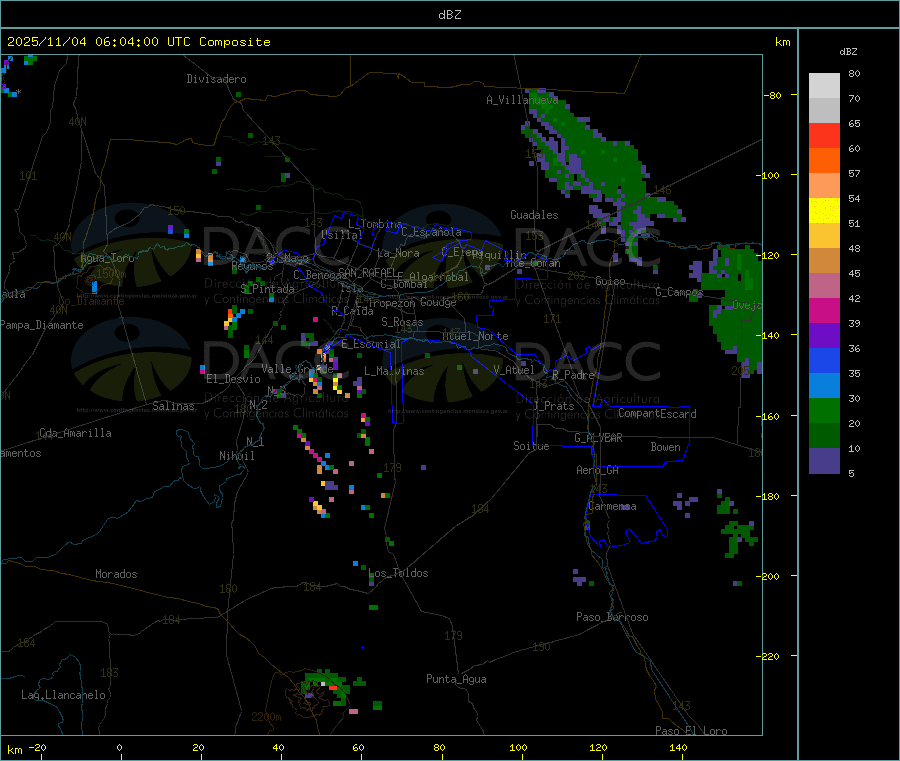Image resolution: width=900 pixels, height=761 pixels.
Task: Click the J_Prats location label
Action: [554, 405]
